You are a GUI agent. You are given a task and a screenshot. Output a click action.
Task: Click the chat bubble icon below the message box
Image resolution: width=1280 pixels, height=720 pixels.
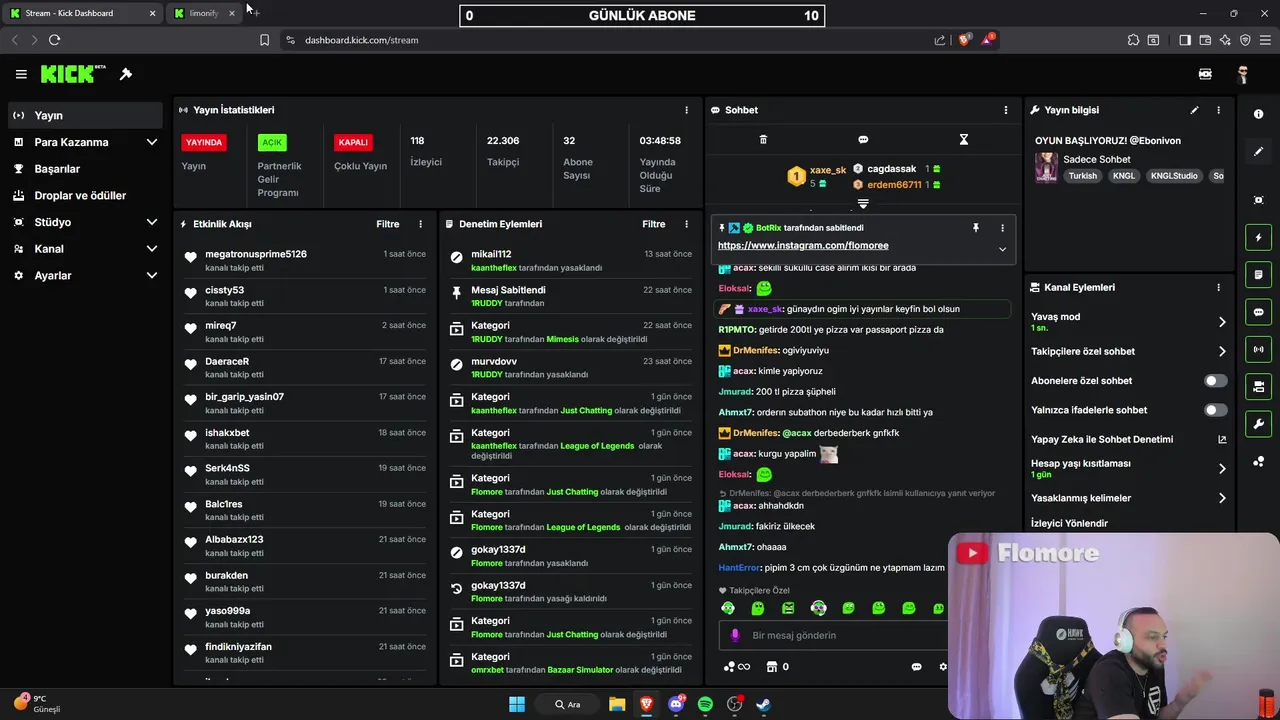tap(916, 667)
